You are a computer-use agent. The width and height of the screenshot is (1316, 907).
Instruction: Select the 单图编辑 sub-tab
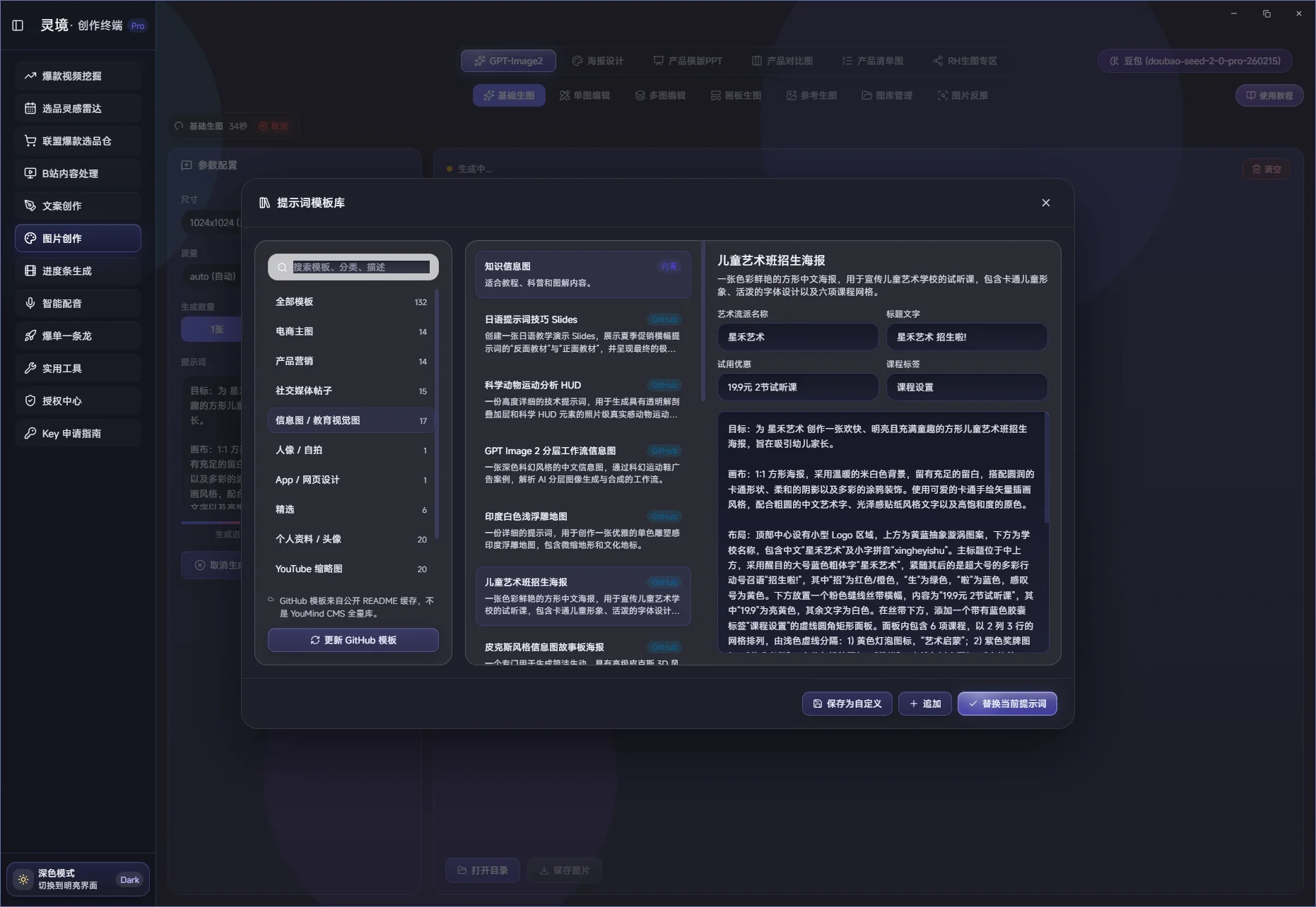coord(584,95)
